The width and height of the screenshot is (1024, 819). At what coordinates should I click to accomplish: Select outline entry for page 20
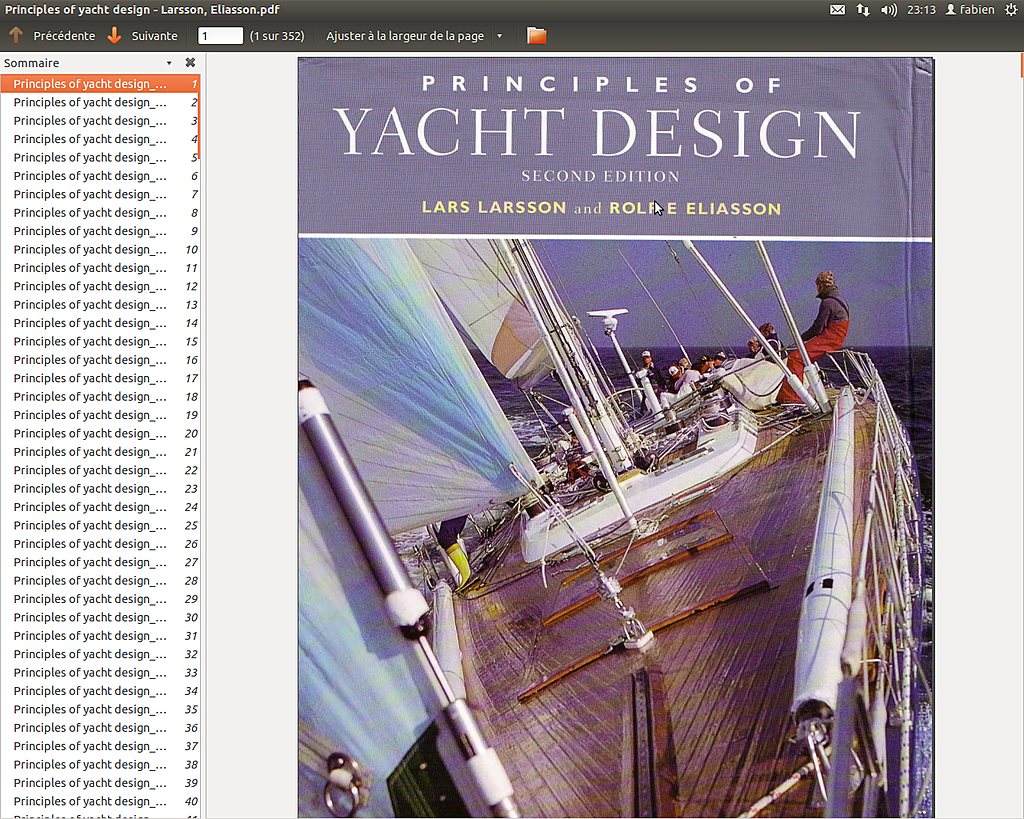(101, 434)
